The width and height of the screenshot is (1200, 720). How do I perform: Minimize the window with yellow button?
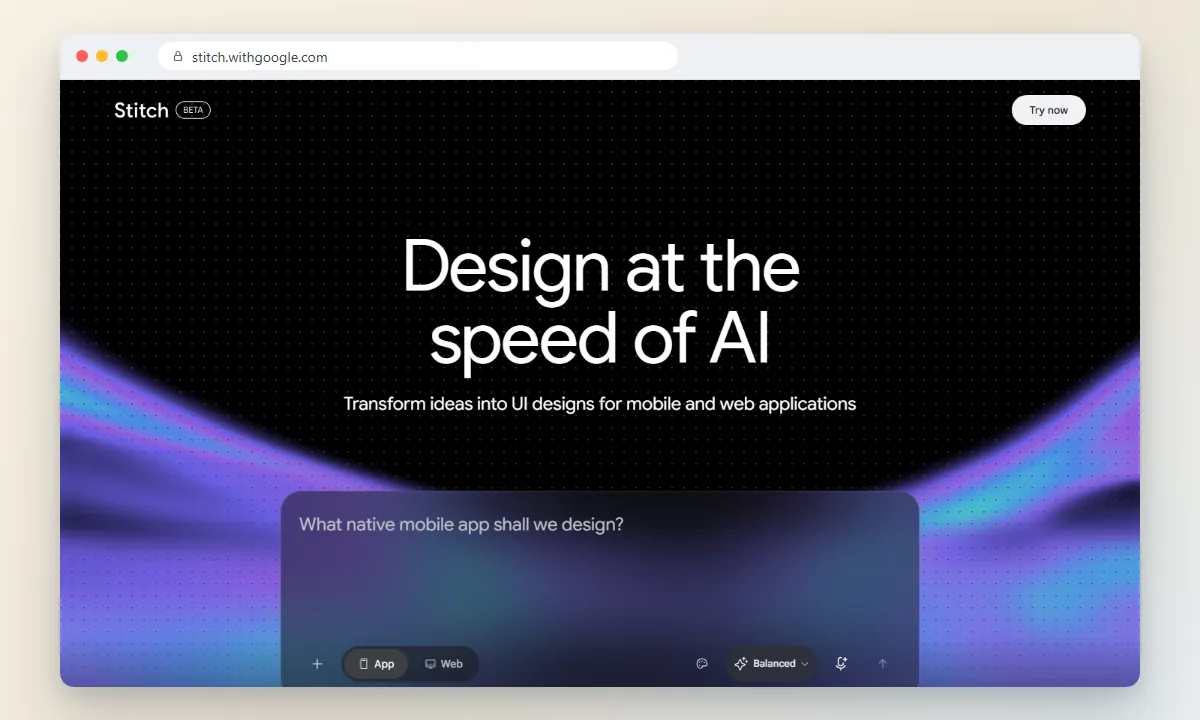coord(102,57)
